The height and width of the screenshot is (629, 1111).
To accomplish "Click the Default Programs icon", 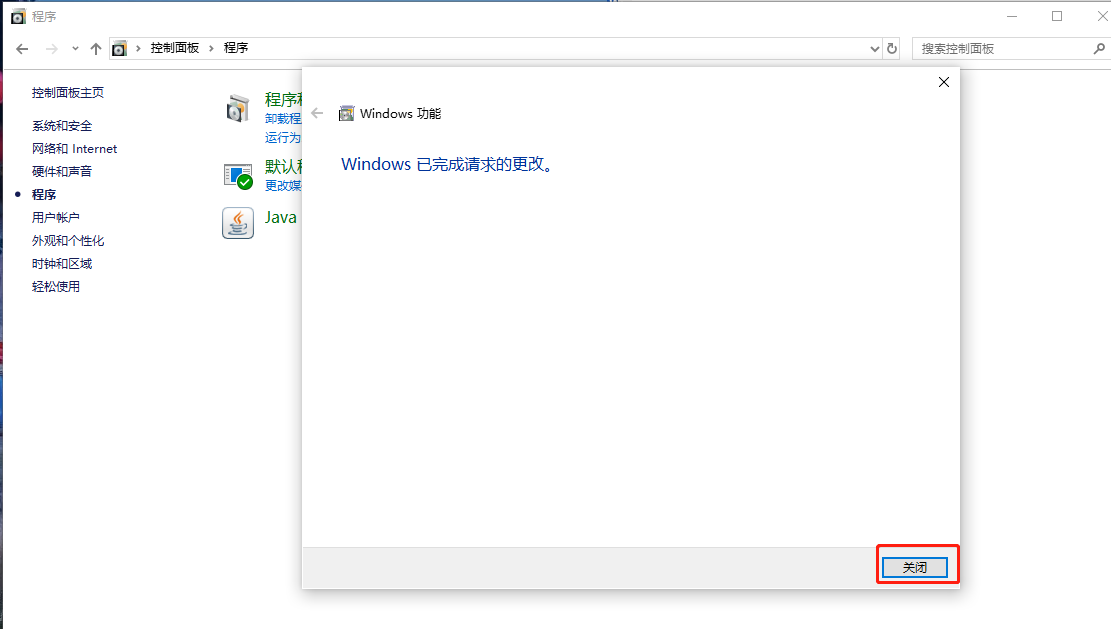I will [x=238, y=176].
